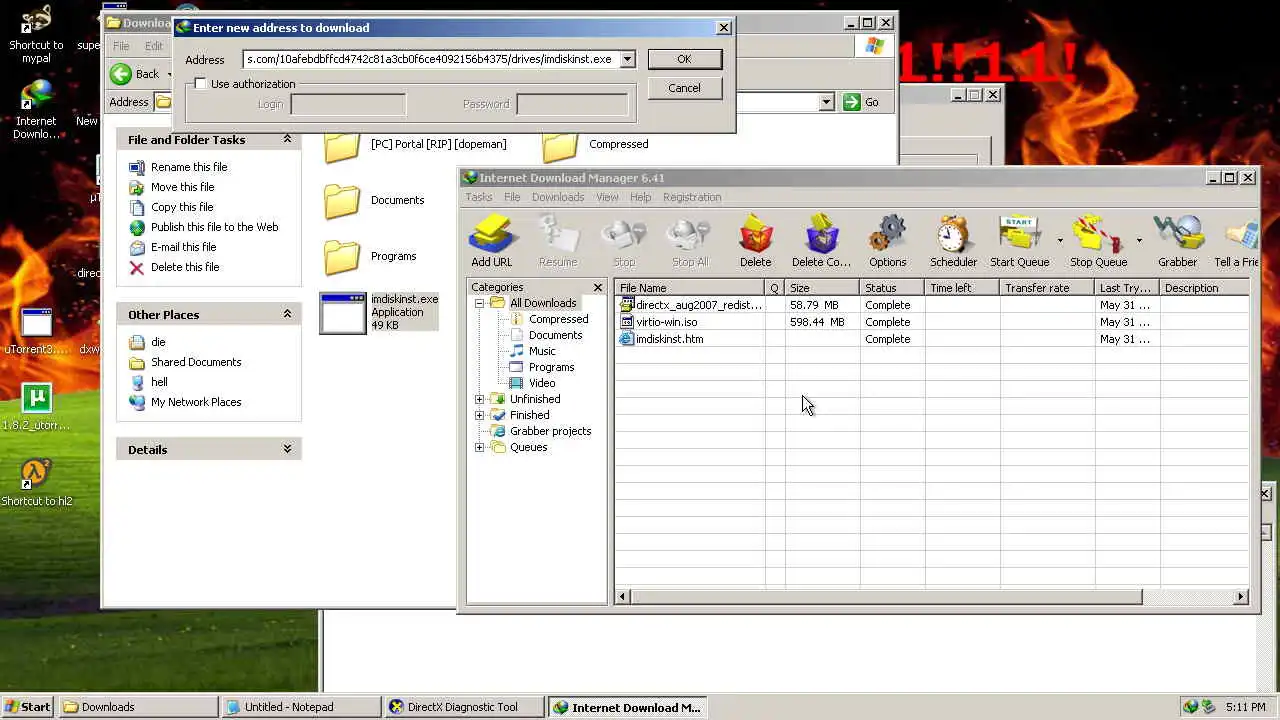Click the uTorrent 1.8.2 desktop icon

click(x=36, y=407)
